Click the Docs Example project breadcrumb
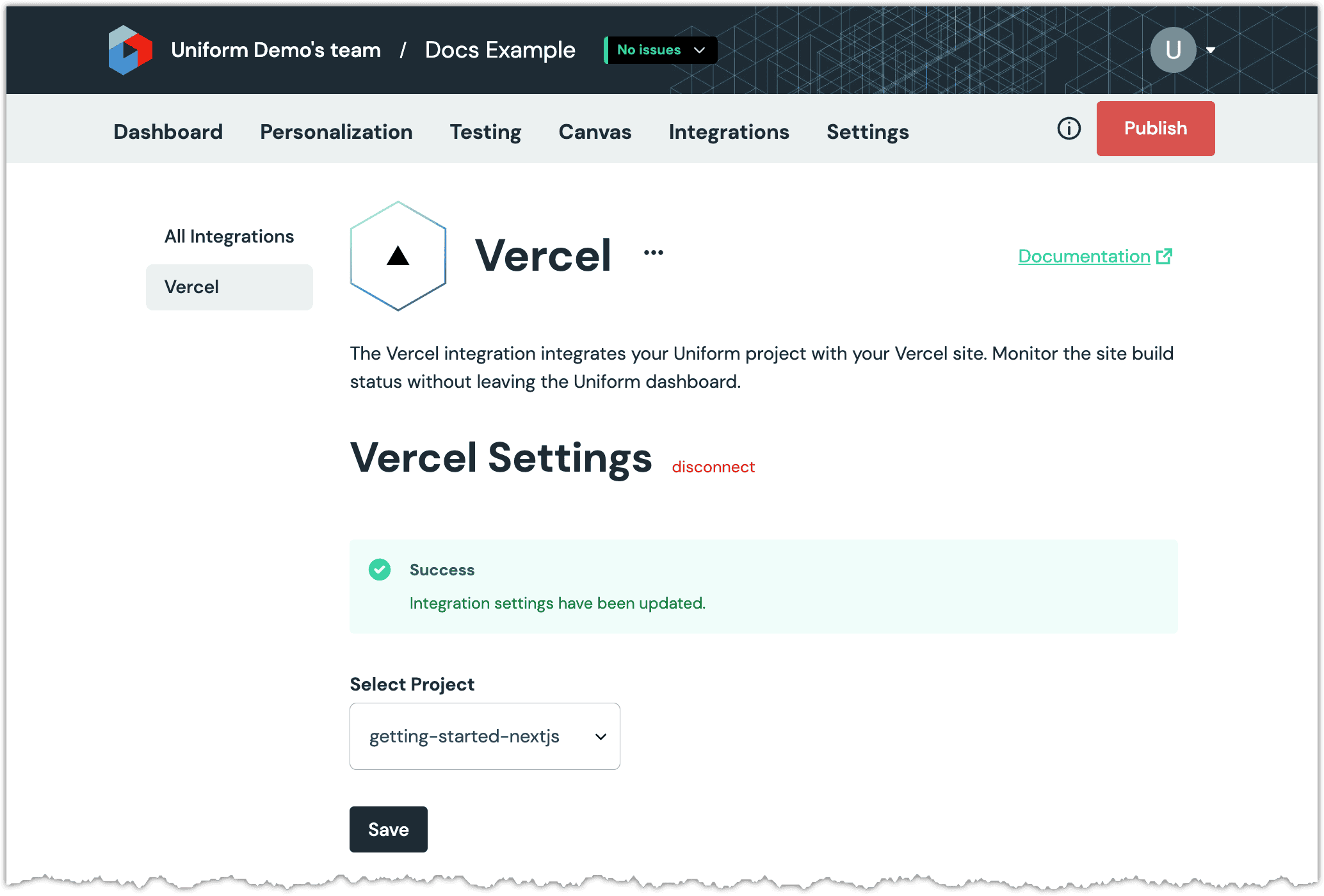The image size is (1324, 896). (x=500, y=50)
